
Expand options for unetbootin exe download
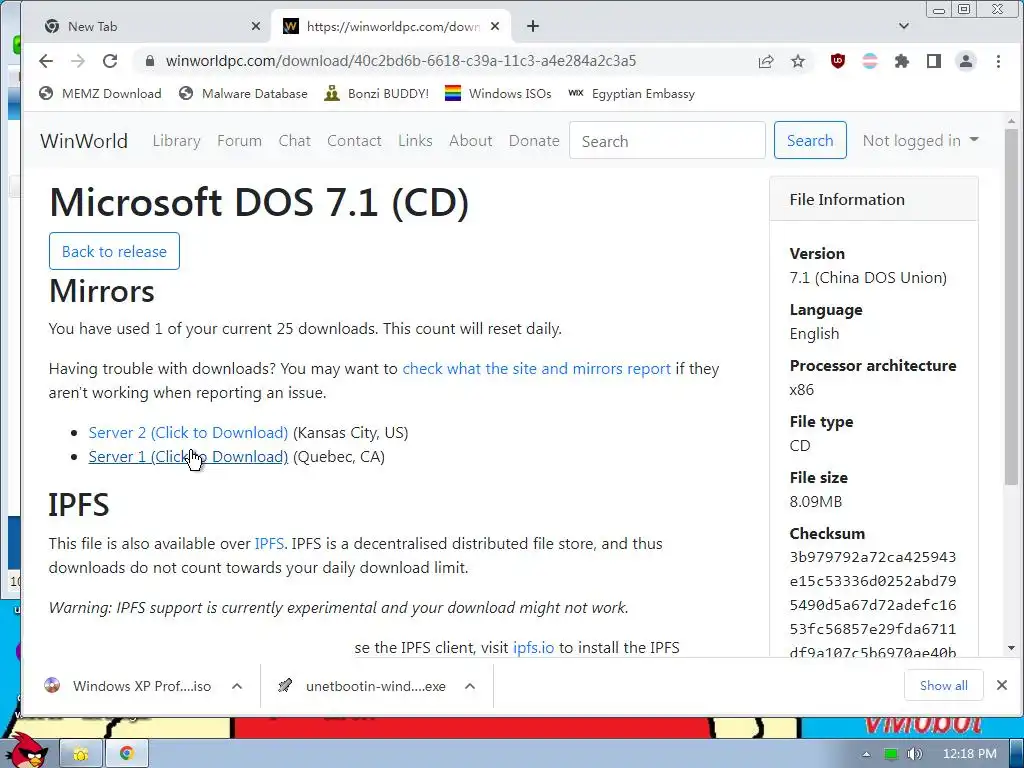pos(470,686)
